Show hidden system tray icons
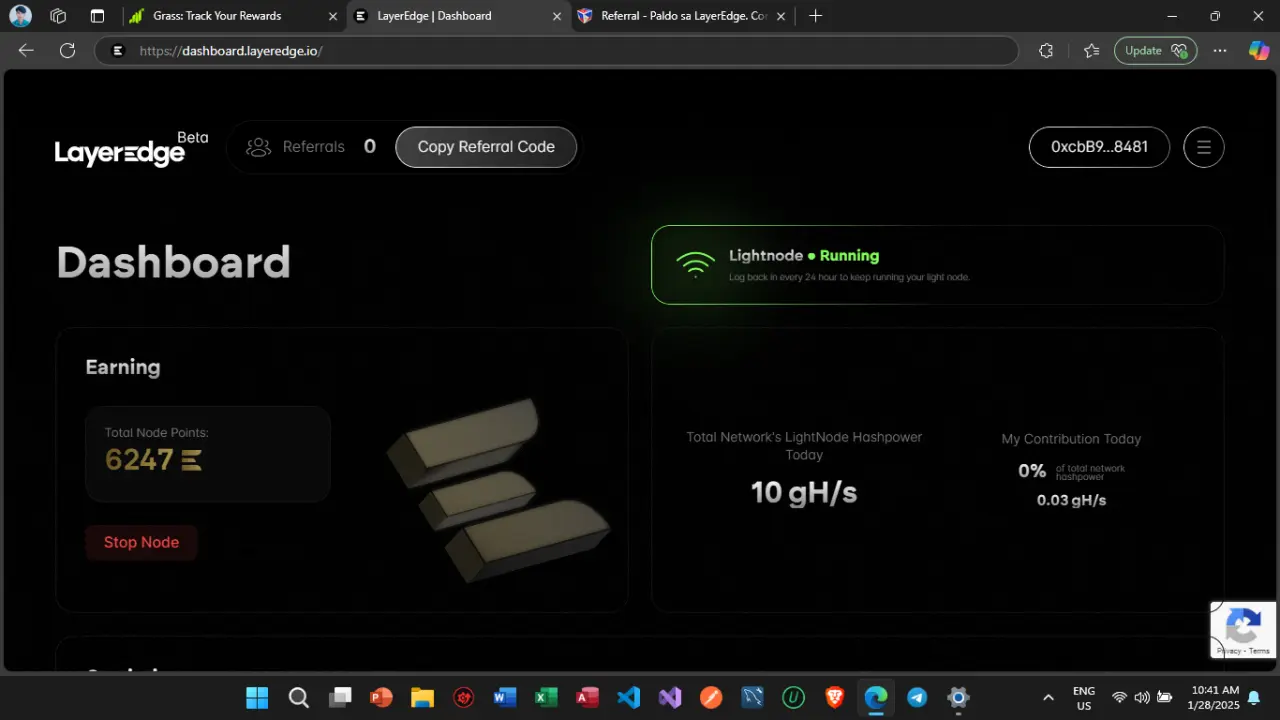The height and width of the screenshot is (720, 1280). tap(1048, 697)
